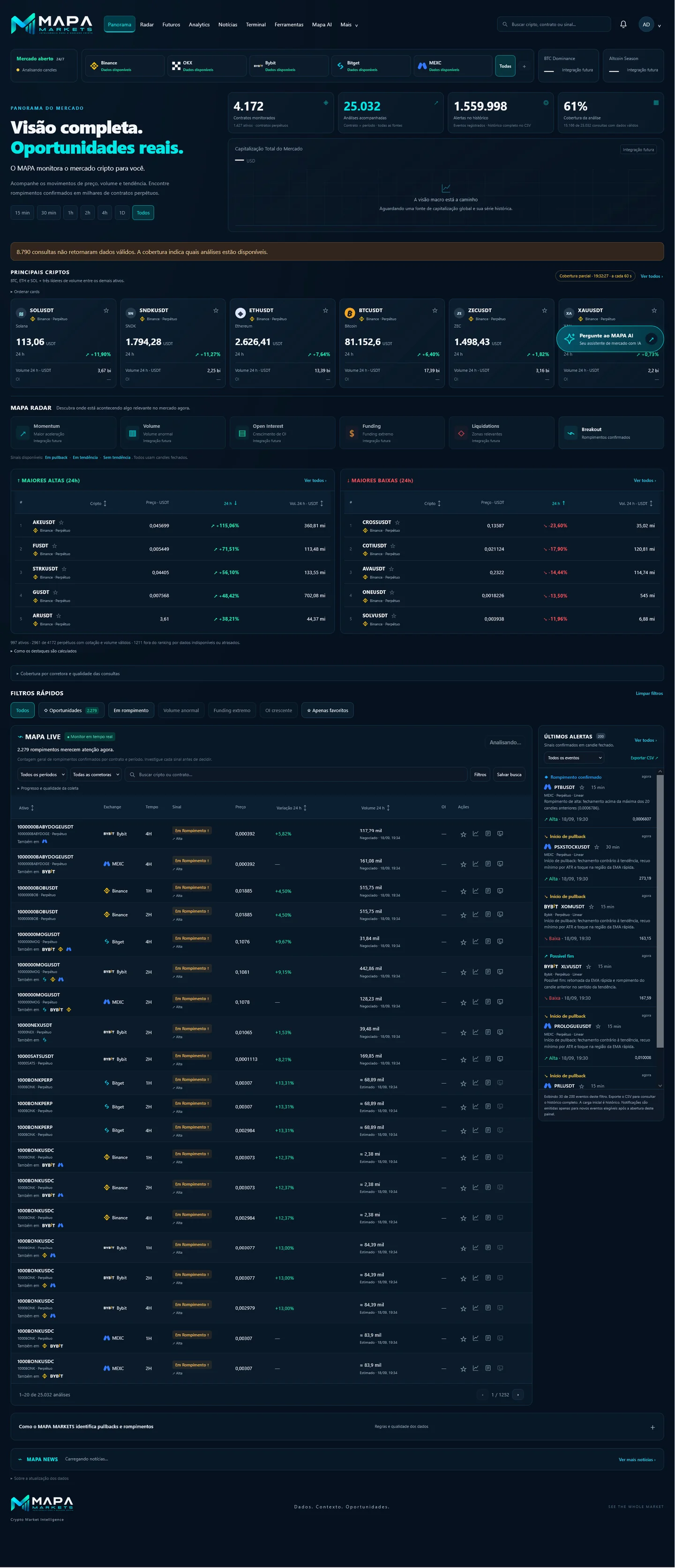The image size is (675, 1568).
Task: Open the Mais dropdown menu
Action: [x=349, y=25]
